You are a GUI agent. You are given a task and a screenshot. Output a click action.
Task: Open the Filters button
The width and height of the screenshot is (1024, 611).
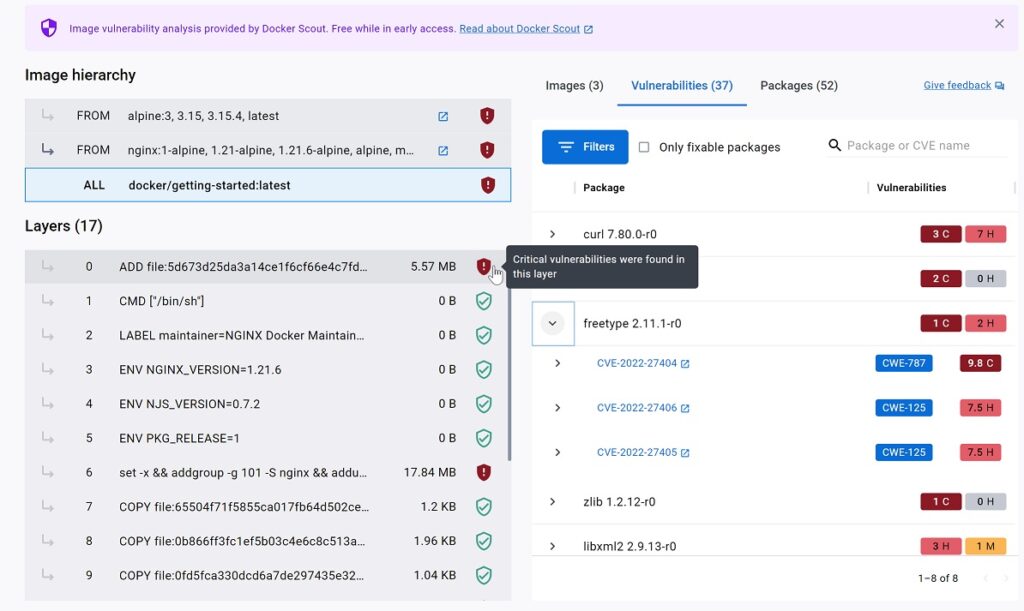585,147
